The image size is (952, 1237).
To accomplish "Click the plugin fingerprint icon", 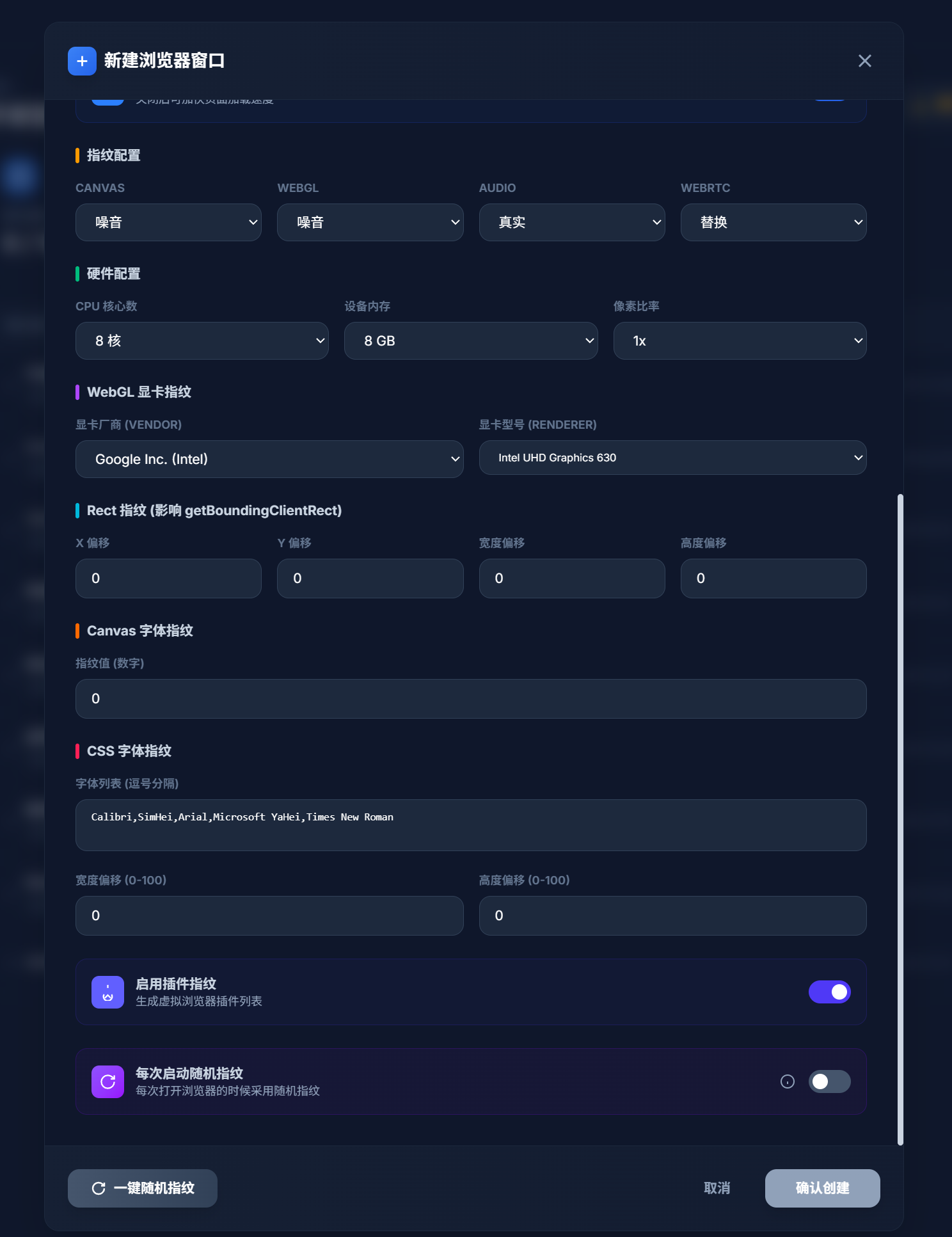I will click(107, 992).
